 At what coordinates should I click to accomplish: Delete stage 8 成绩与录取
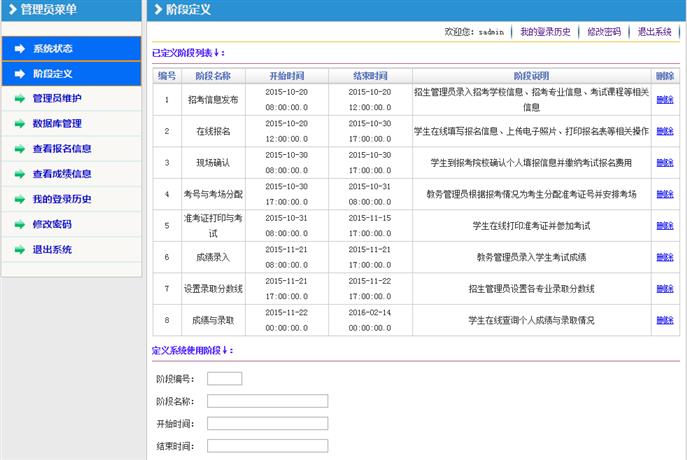(x=665, y=320)
